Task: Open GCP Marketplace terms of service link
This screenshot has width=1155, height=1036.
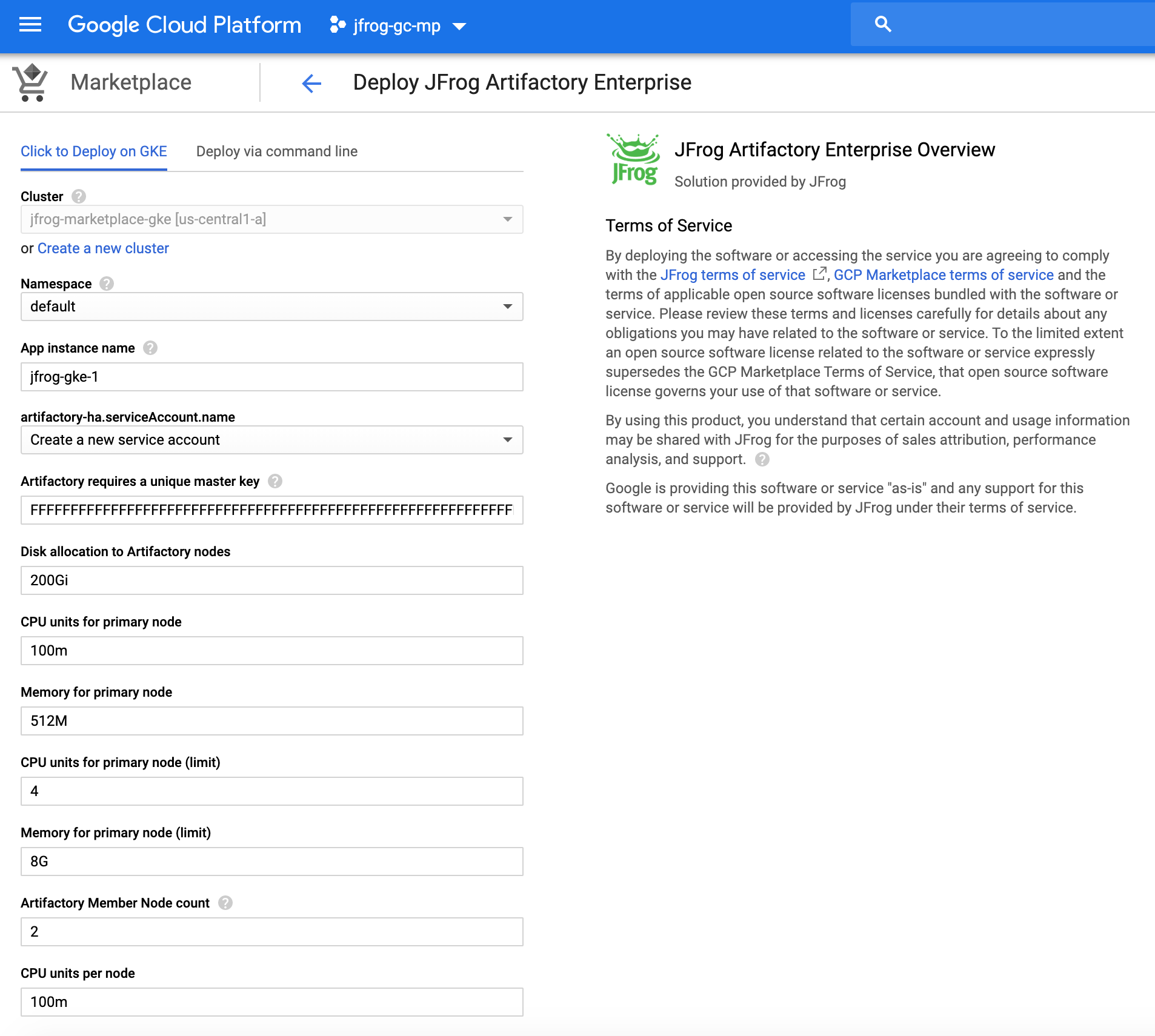Action: pos(944,275)
